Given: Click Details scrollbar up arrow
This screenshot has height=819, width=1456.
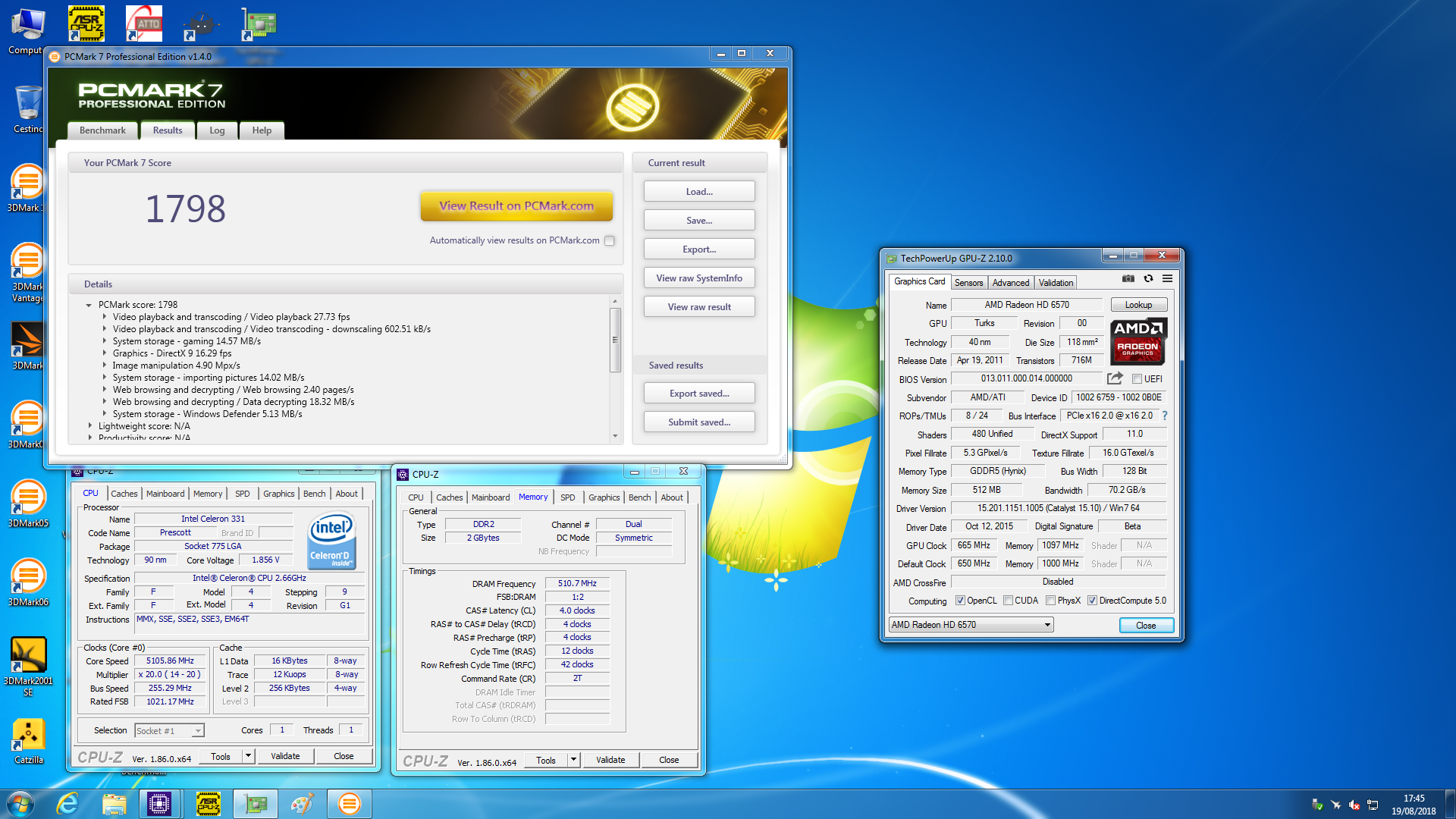Looking at the screenshot, I should pyautogui.click(x=615, y=302).
